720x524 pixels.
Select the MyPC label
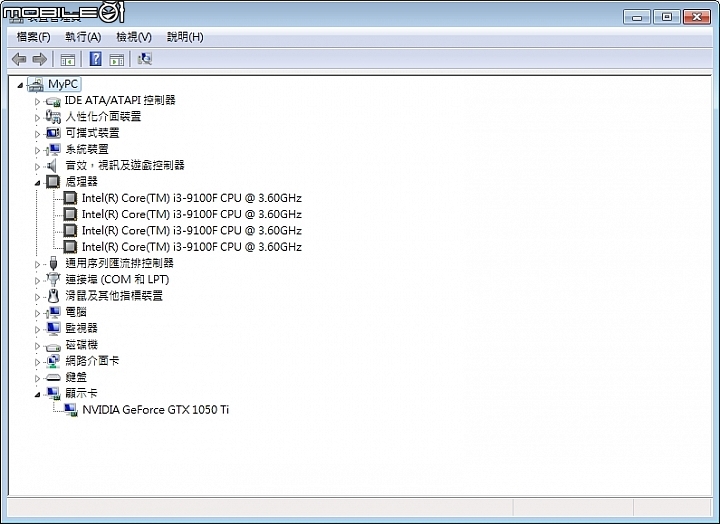[x=63, y=85]
